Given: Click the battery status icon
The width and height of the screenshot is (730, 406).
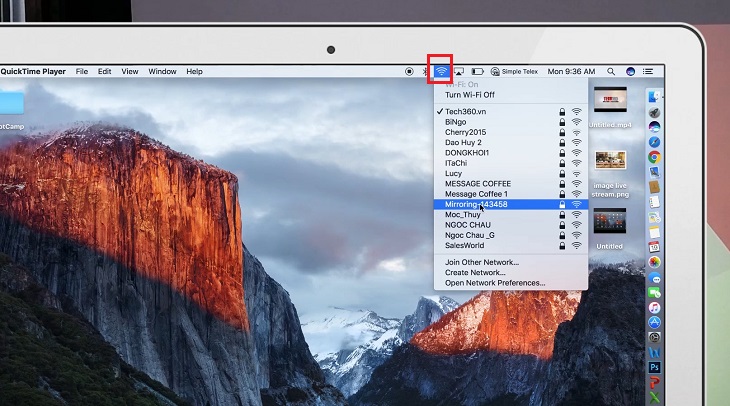Looking at the screenshot, I should (477, 72).
